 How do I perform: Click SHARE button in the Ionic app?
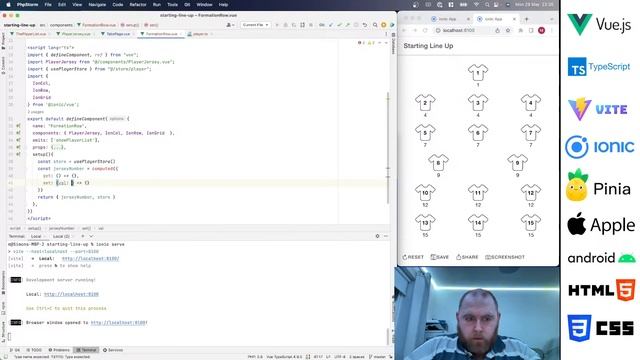[467, 257]
